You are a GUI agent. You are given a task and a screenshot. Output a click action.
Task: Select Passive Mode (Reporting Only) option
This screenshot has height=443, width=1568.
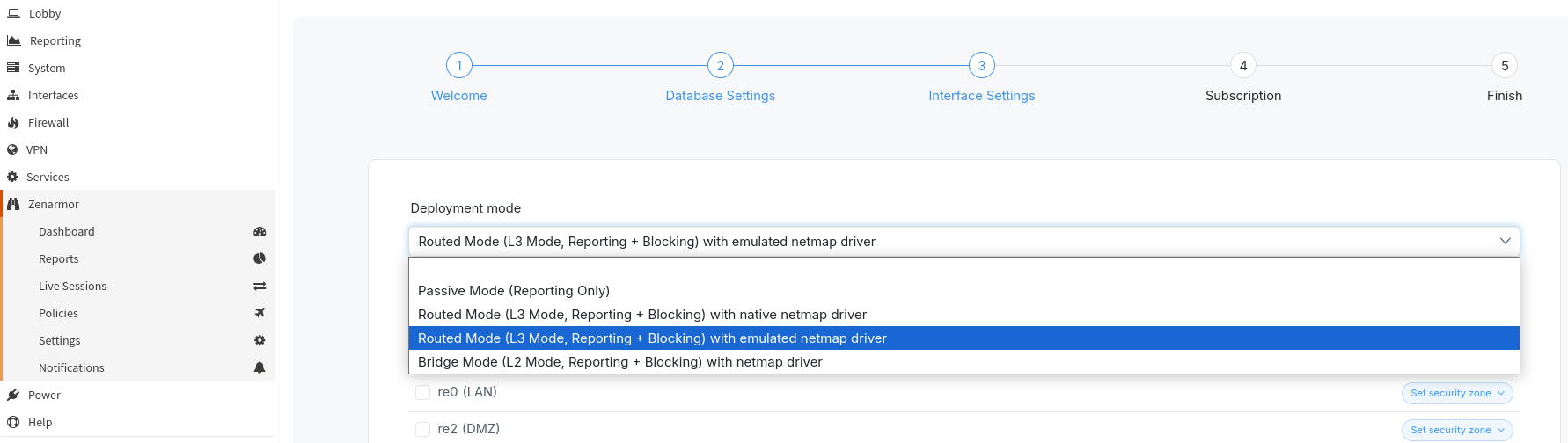[514, 291]
